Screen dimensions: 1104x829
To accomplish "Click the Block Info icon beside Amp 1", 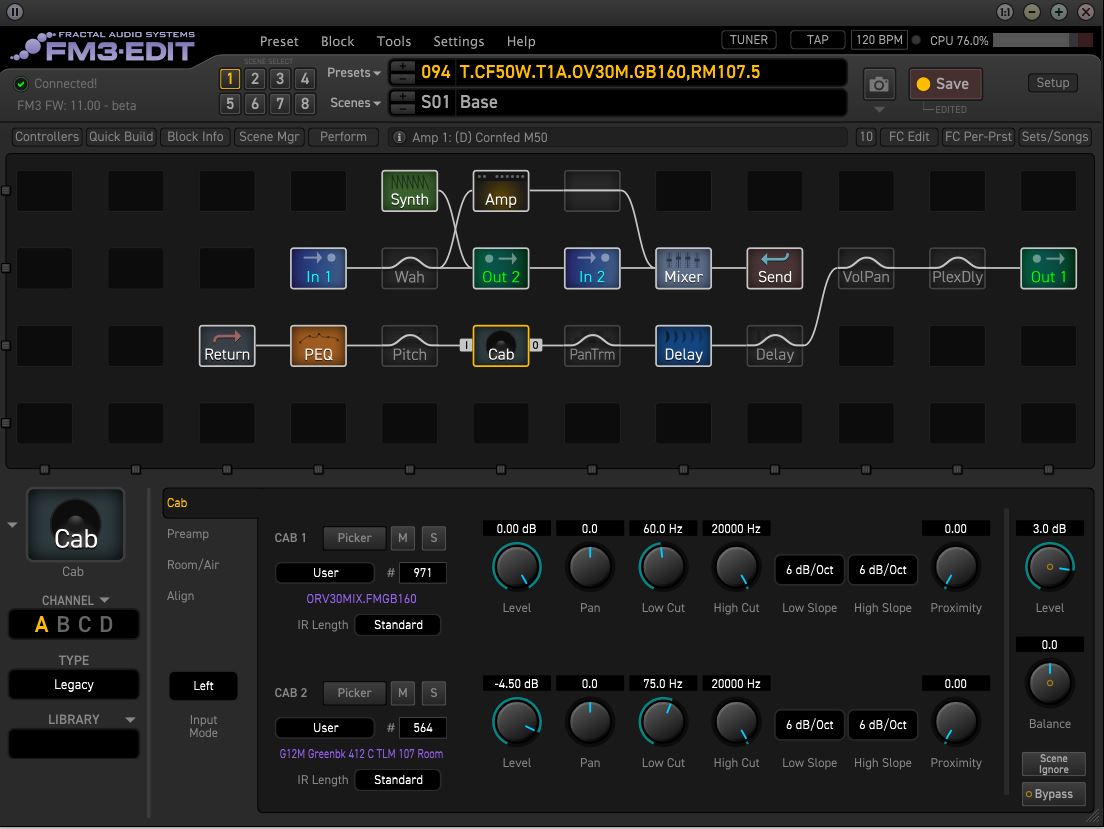I will pos(399,137).
